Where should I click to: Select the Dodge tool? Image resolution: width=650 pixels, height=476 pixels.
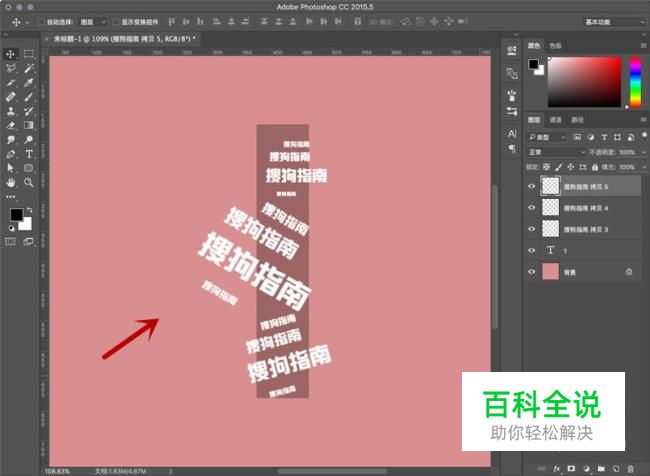(29, 140)
